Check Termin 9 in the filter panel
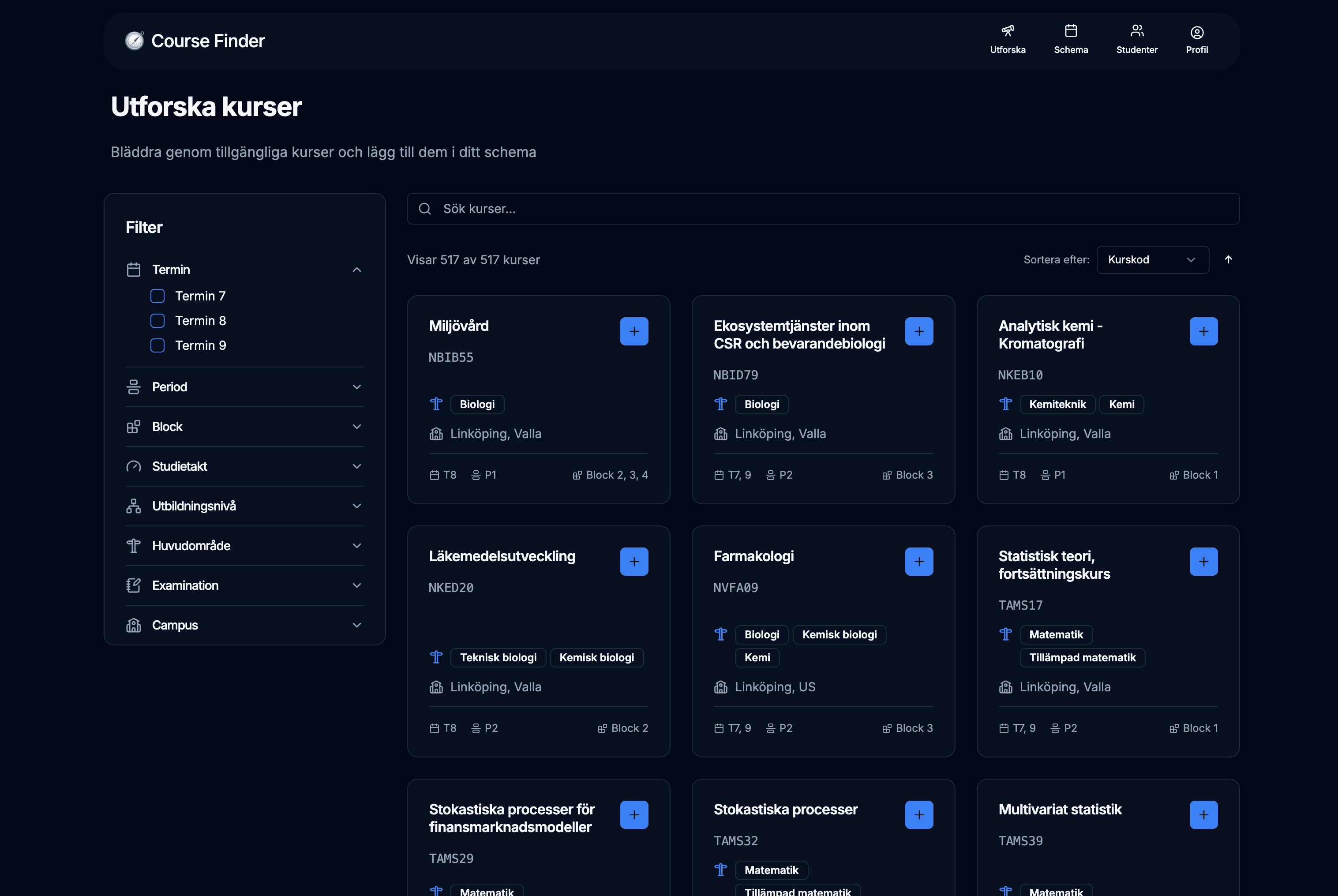 [157, 345]
